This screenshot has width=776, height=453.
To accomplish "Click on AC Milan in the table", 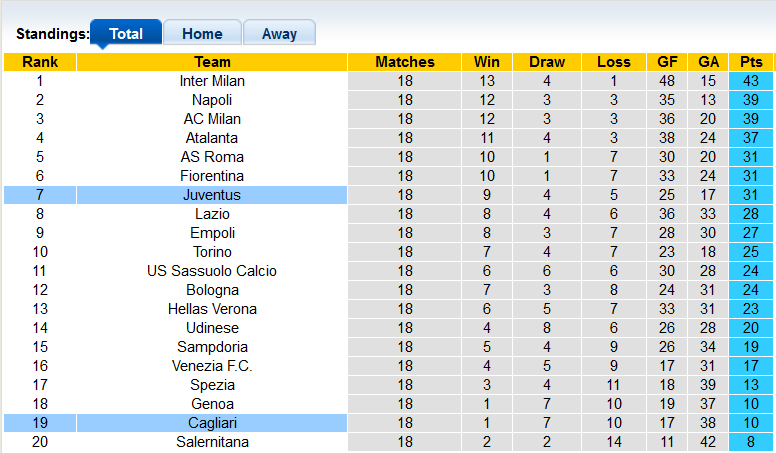I will pyautogui.click(x=212, y=119).
